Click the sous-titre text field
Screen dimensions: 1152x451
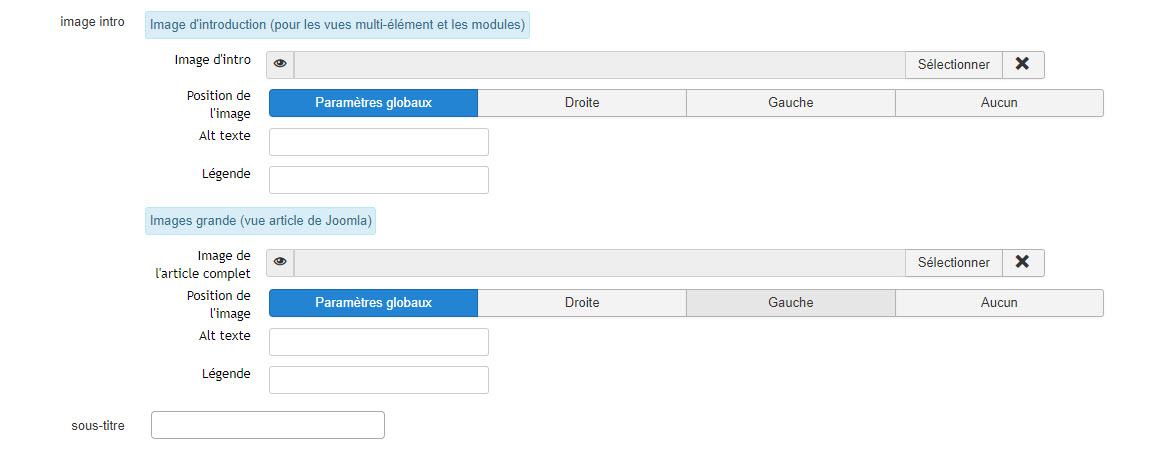click(x=267, y=425)
